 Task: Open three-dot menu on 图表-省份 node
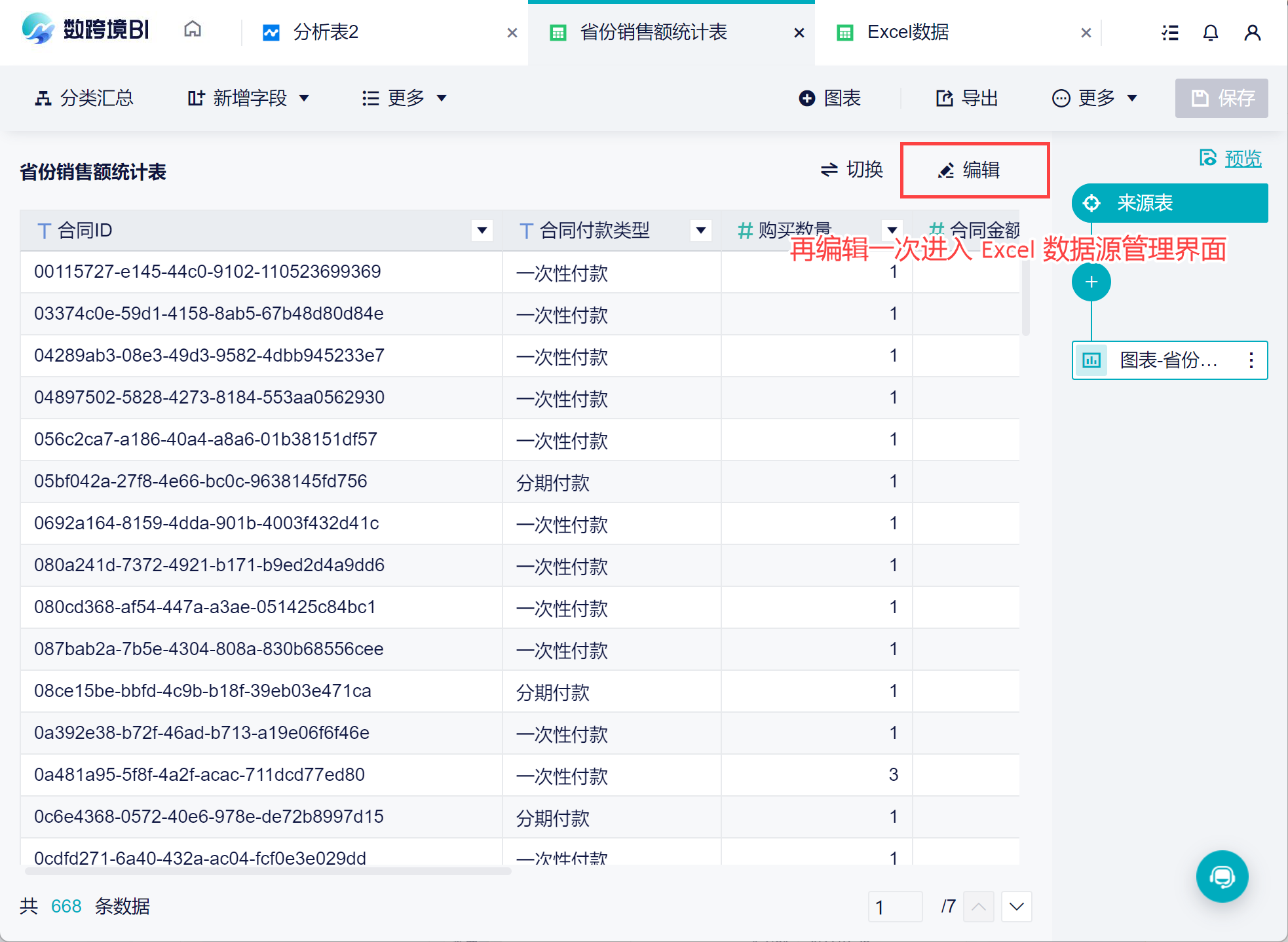(x=1251, y=360)
